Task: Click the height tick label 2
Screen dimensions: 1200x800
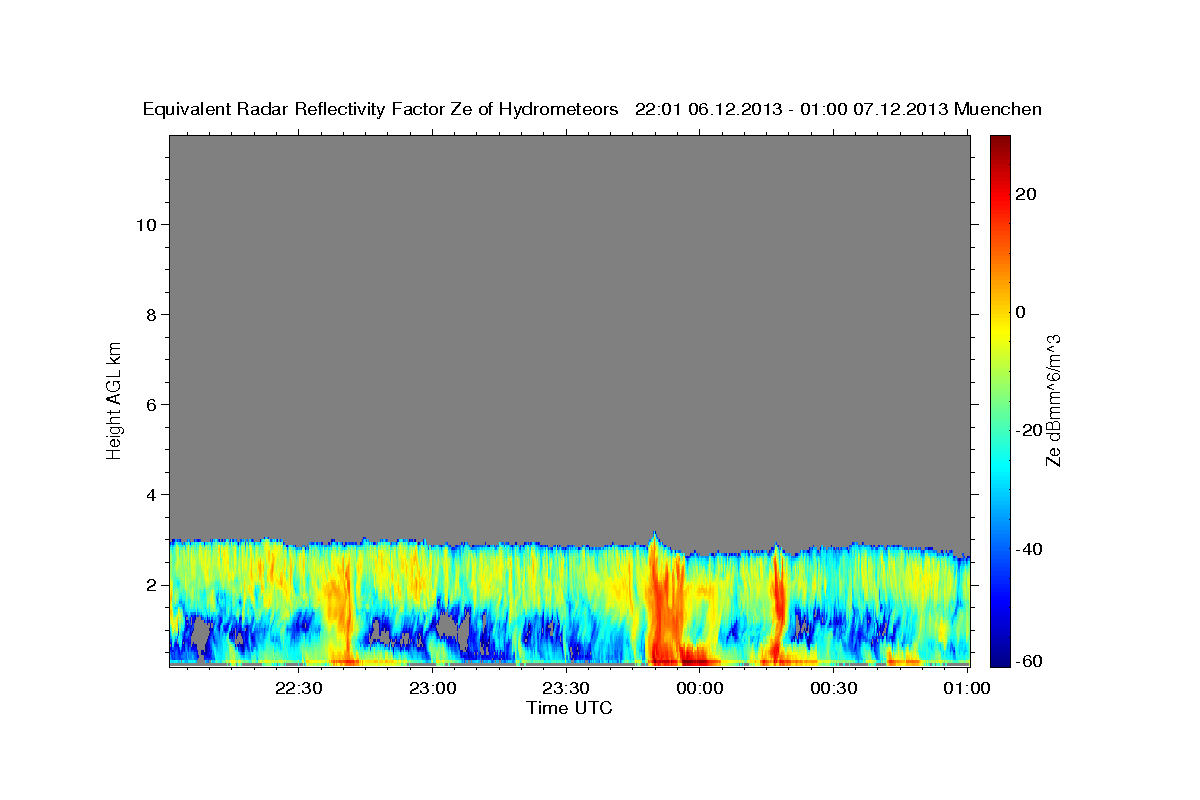Action: tap(152, 585)
